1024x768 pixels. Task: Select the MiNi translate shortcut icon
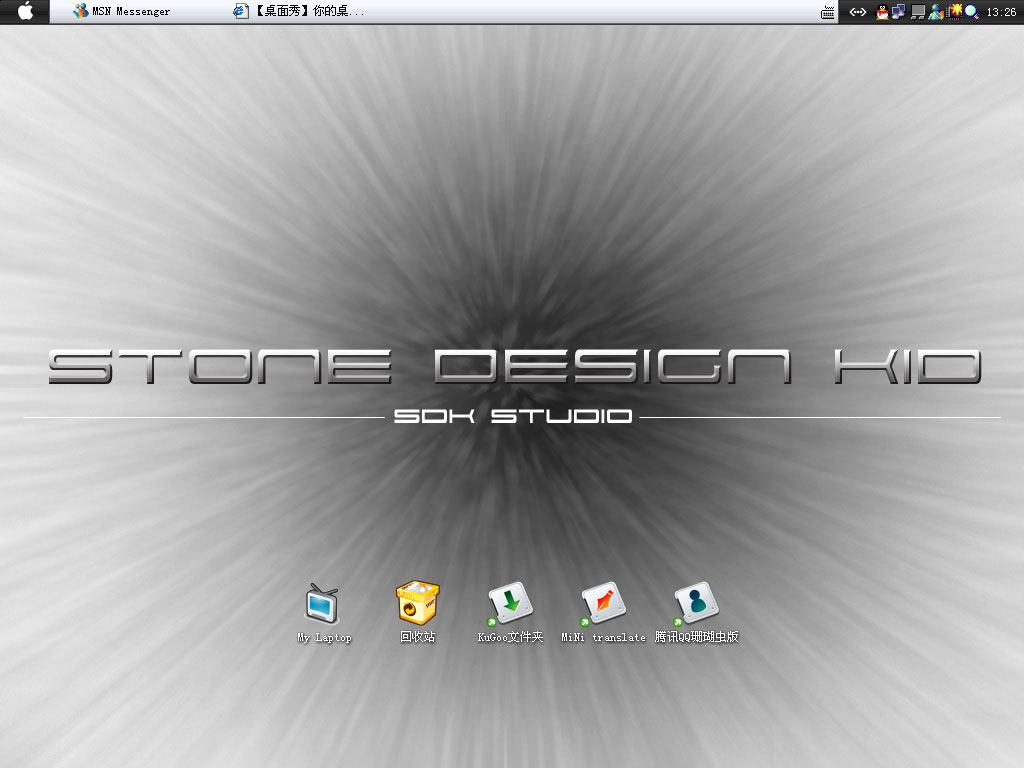(x=603, y=612)
